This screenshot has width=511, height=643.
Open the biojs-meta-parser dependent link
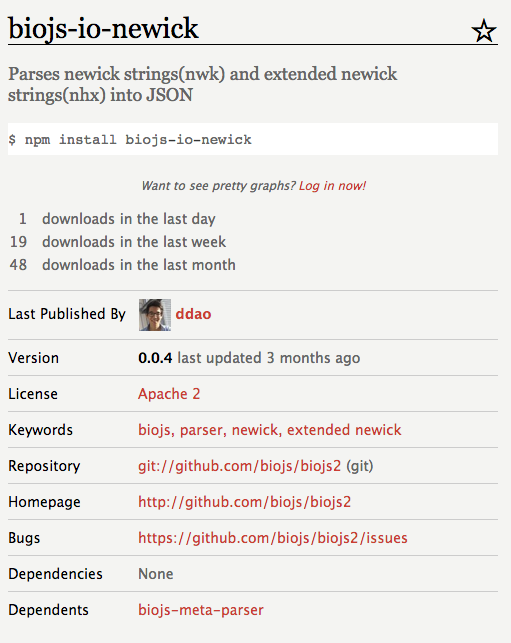pos(201,610)
